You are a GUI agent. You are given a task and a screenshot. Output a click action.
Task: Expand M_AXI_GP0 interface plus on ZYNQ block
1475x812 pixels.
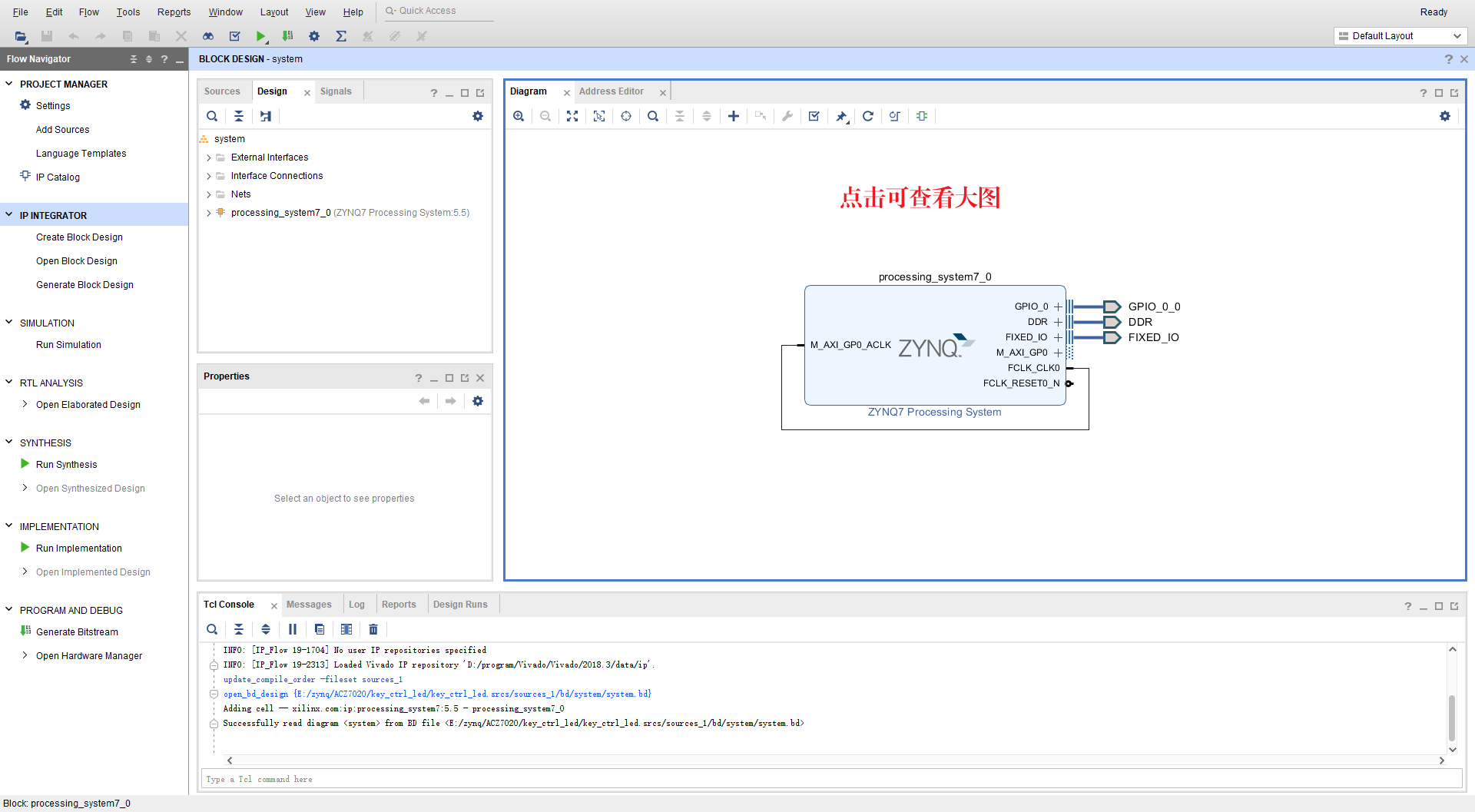click(x=1058, y=353)
